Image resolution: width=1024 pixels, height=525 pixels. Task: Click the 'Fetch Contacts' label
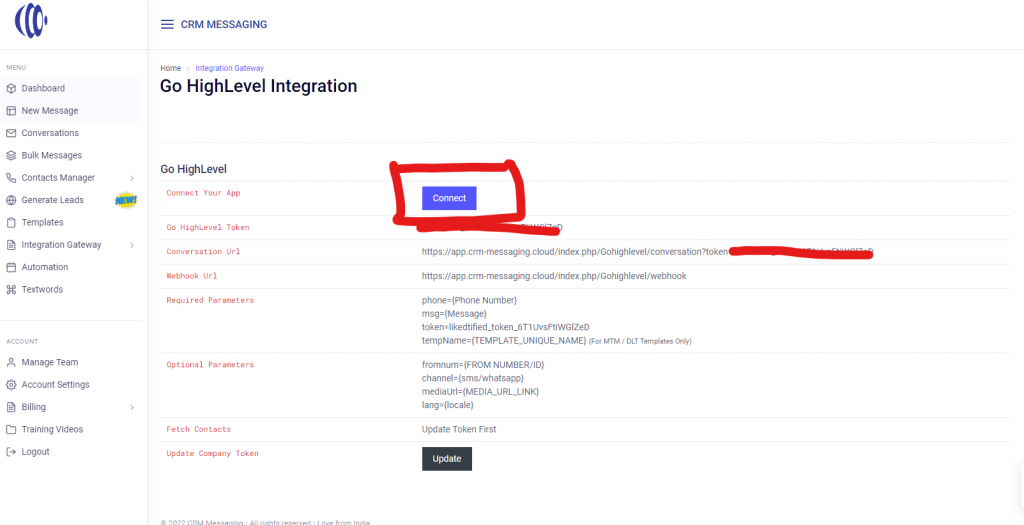pos(199,429)
